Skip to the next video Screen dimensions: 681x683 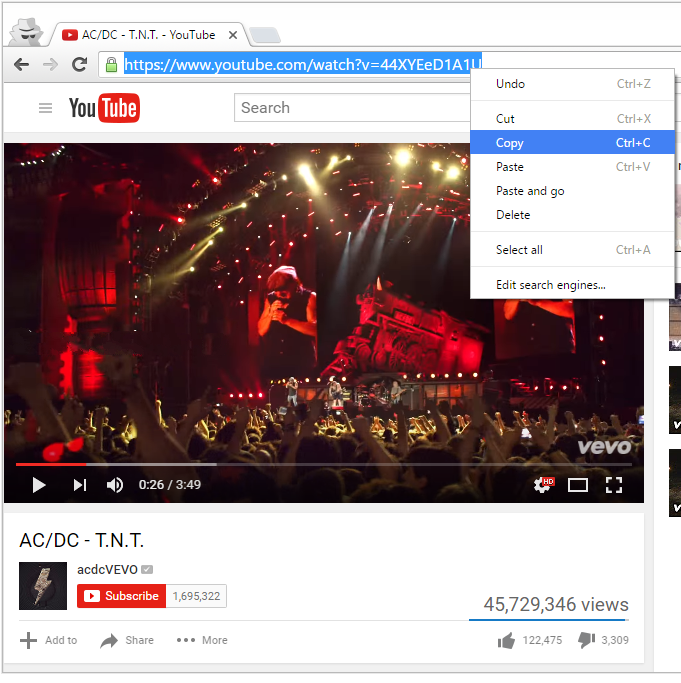pyautogui.click(x=80, y=485)
